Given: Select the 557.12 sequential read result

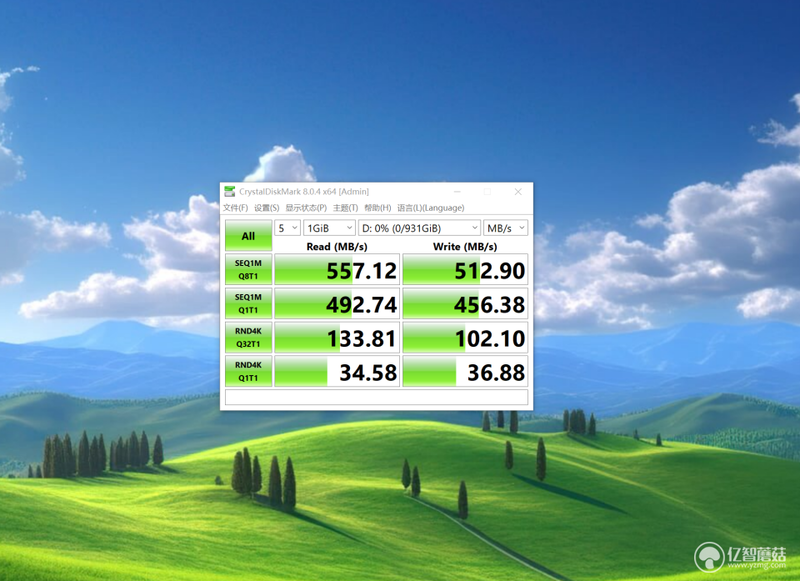Looking at the screenshot, I should [337, 269].
